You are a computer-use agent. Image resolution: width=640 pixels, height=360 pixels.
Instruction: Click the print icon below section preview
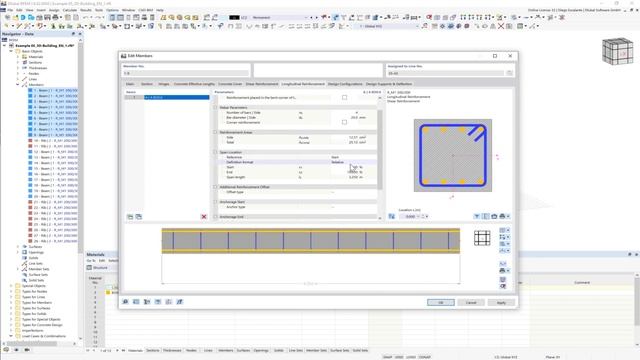(x=502, y=216)
